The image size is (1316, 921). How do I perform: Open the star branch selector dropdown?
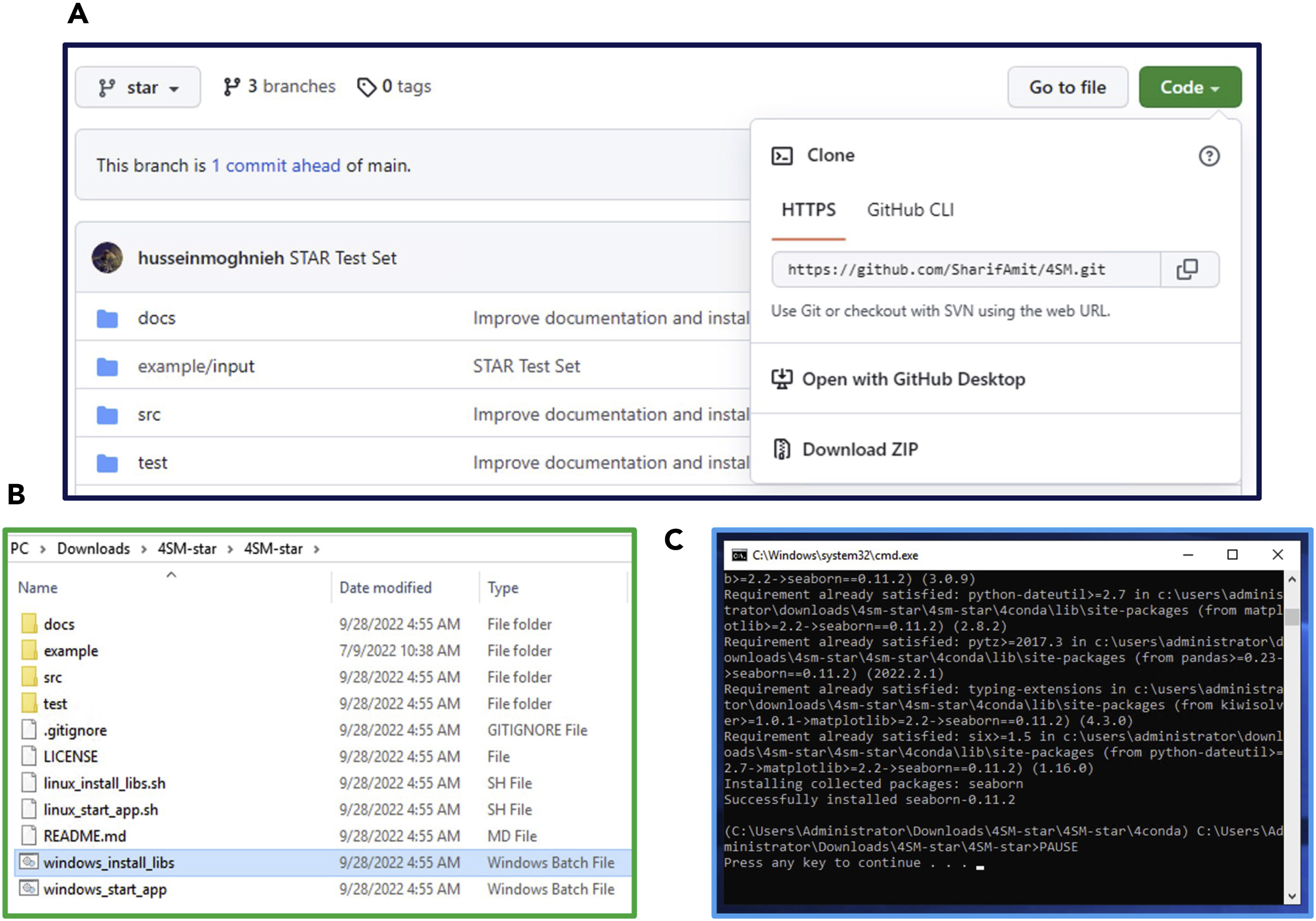click(138, 88)
